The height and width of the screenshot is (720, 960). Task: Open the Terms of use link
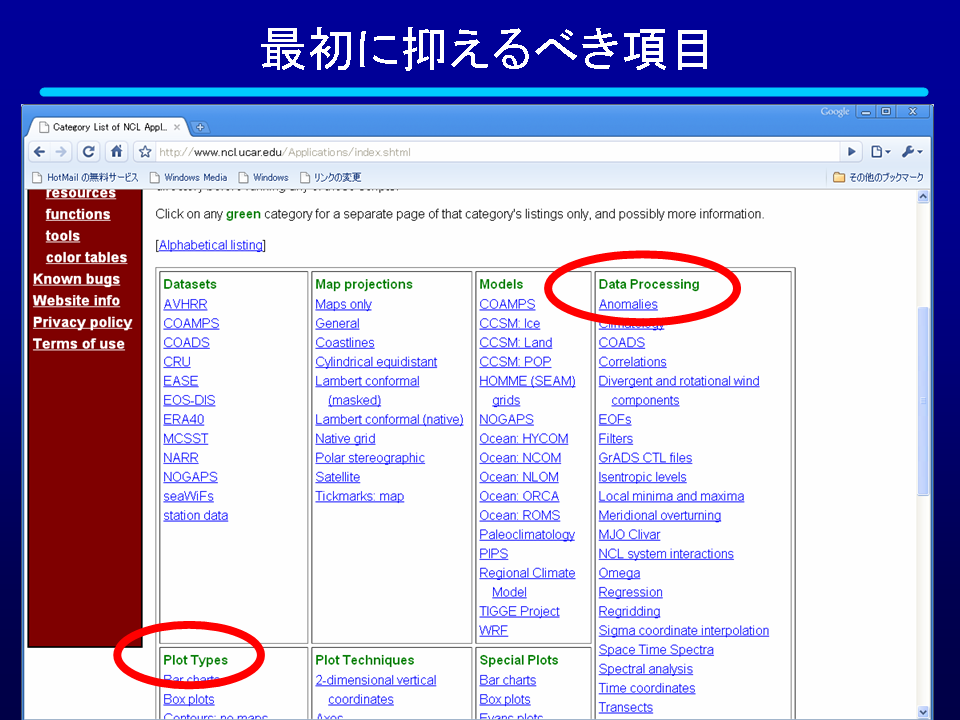[79, 344]
